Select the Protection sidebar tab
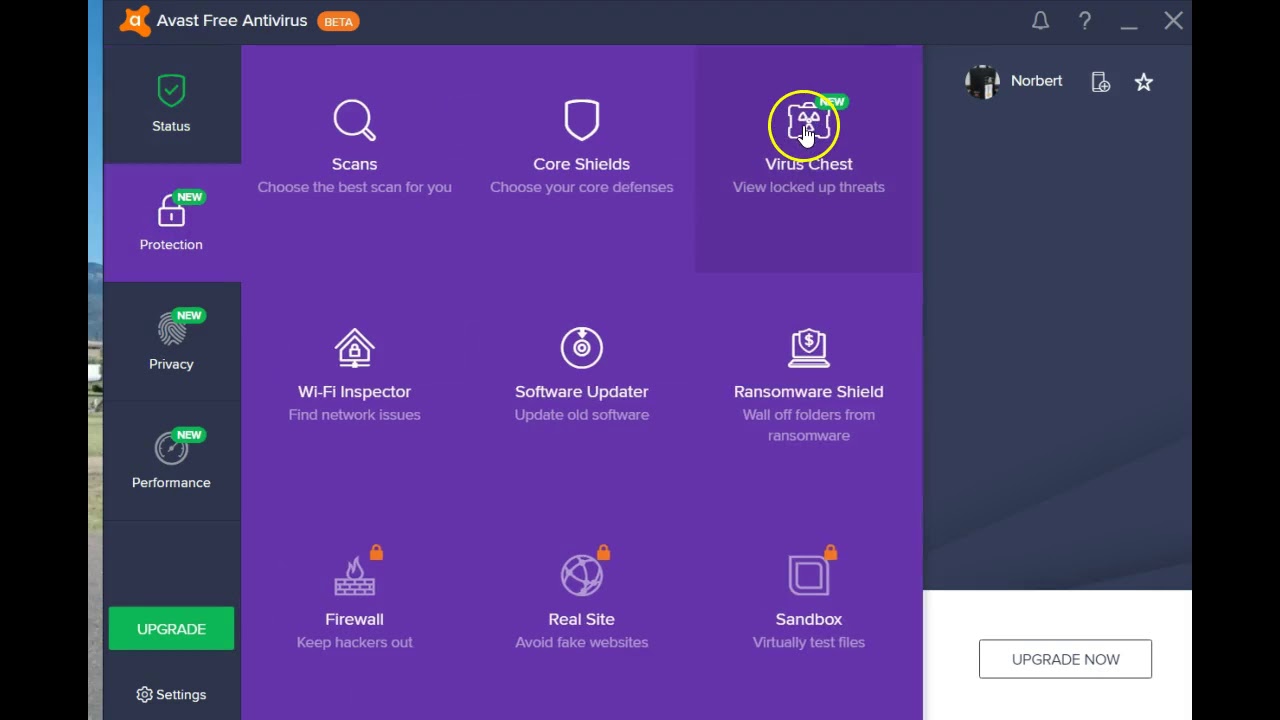The width and height of the screenshot is (1280, 720). (x=171, y=223)
